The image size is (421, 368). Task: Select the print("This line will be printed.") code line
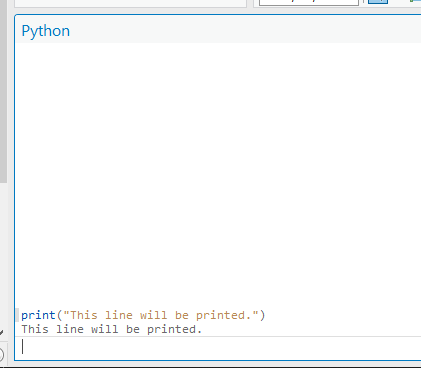click(143, 315)
